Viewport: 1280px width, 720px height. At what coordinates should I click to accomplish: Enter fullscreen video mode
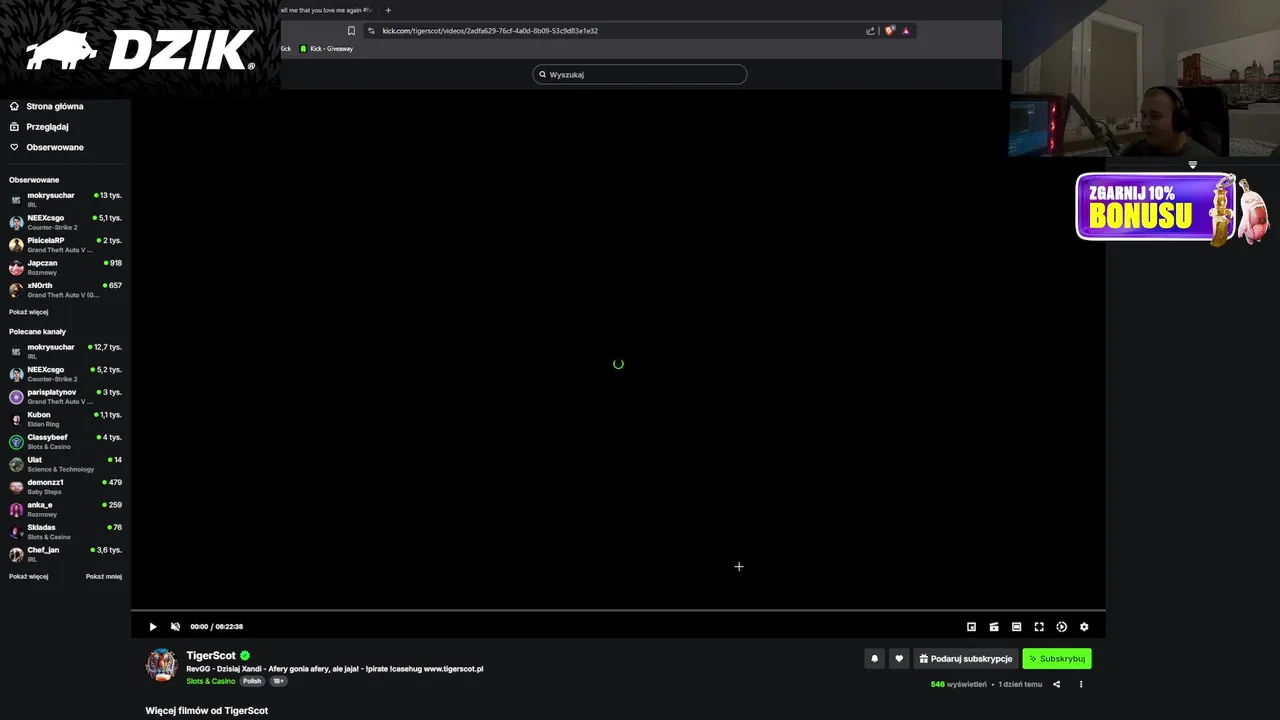(x=1039, y=627)
